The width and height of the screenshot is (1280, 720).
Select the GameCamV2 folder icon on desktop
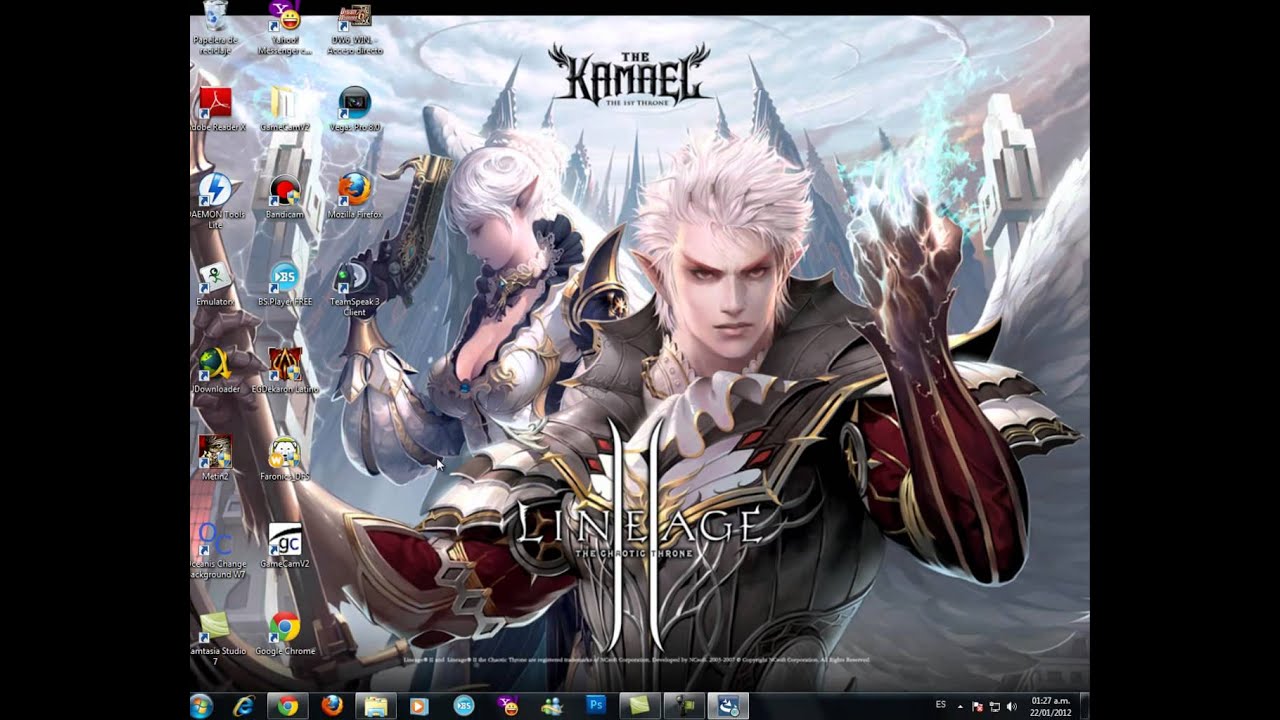tap(285, 109)
